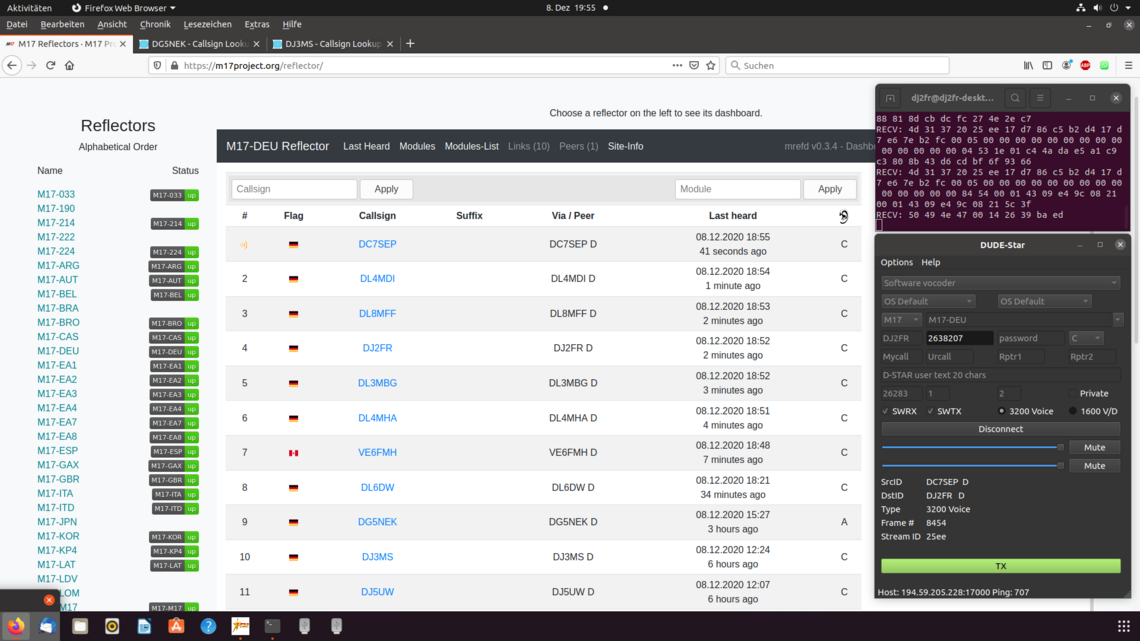Switch to the DUDE-Star app in the dock
The width and height of the screenshot is (1140, 641).
coord(240,626)
